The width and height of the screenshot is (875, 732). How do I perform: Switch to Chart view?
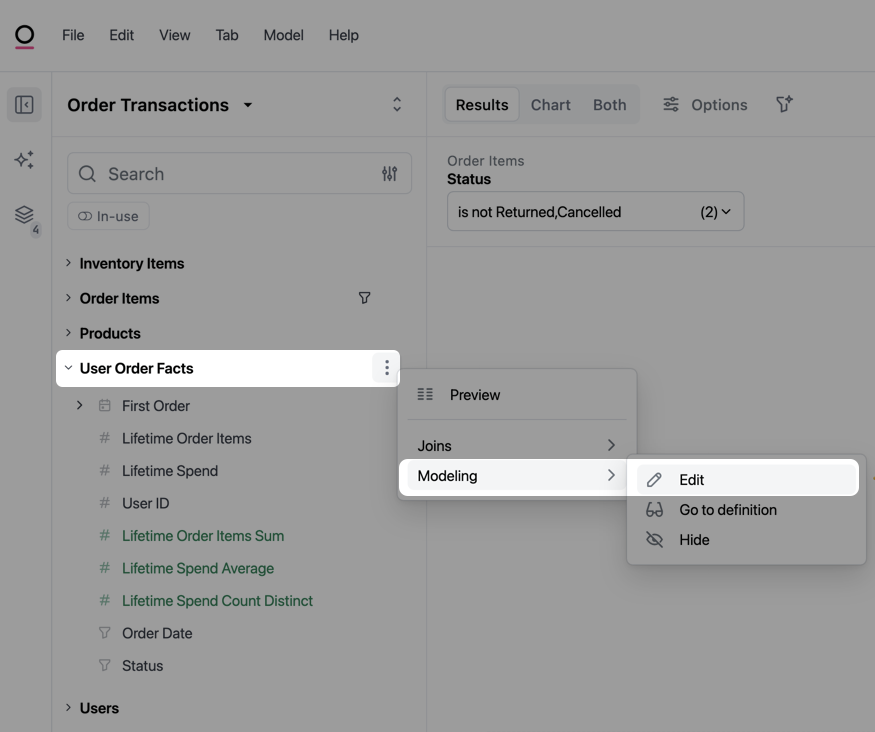tap(550, 105)
